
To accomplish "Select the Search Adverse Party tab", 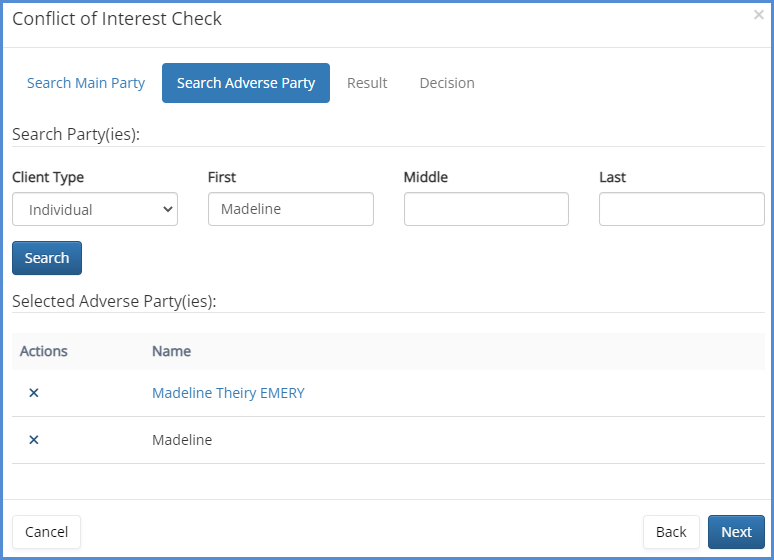I will tap(246, 83).
